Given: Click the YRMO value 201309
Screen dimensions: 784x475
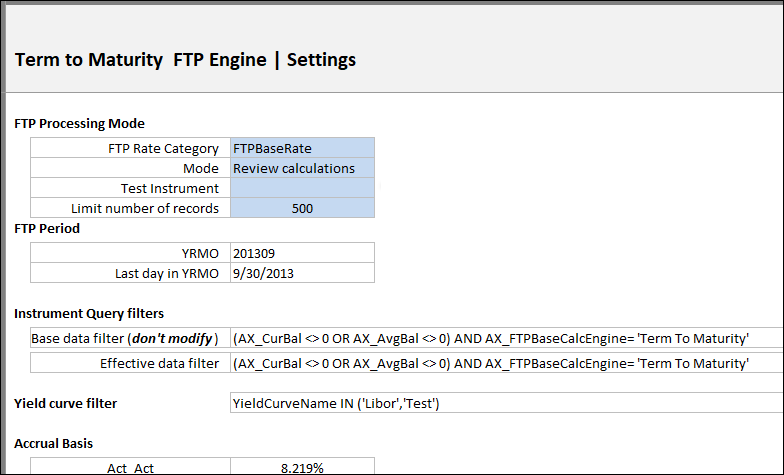Looking at the screenshot, I should click(x=302, y=253).
